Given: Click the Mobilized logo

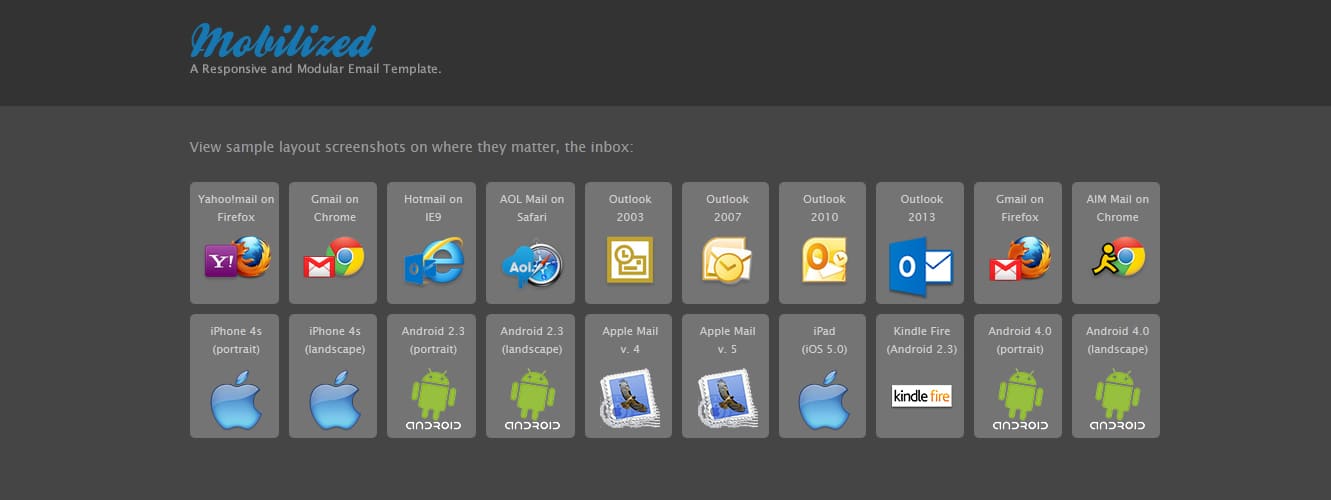Looking at the screenshot, I should pyautogui.click(x=282, y=40).
